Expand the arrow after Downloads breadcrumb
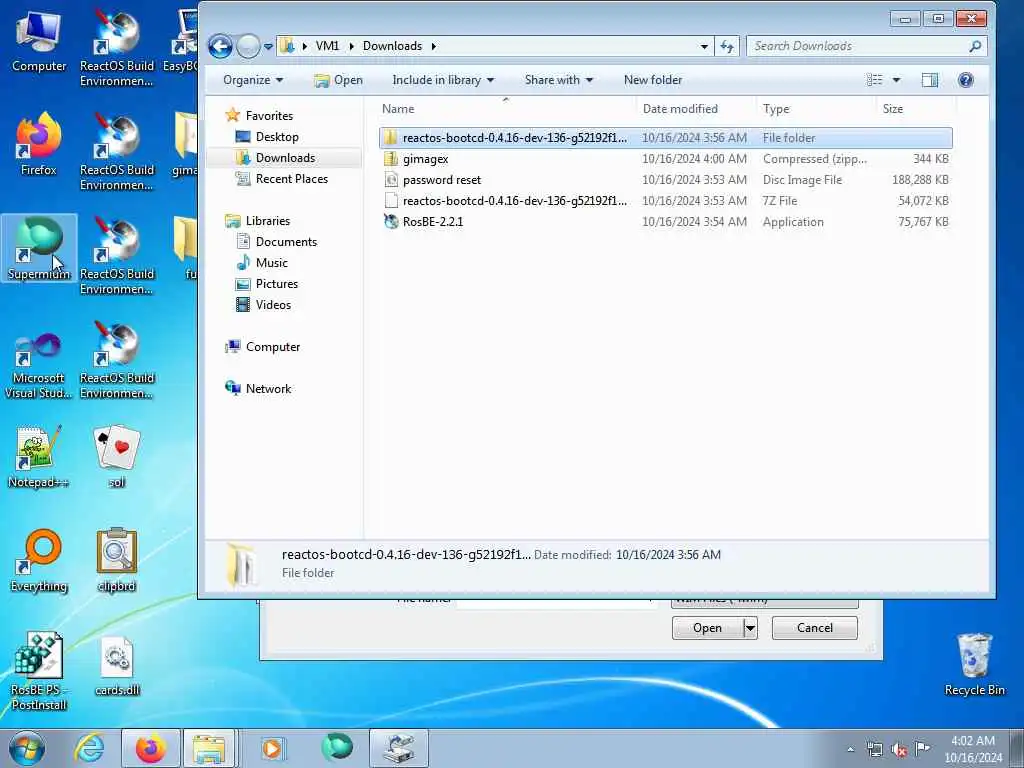 click(433, 46)
